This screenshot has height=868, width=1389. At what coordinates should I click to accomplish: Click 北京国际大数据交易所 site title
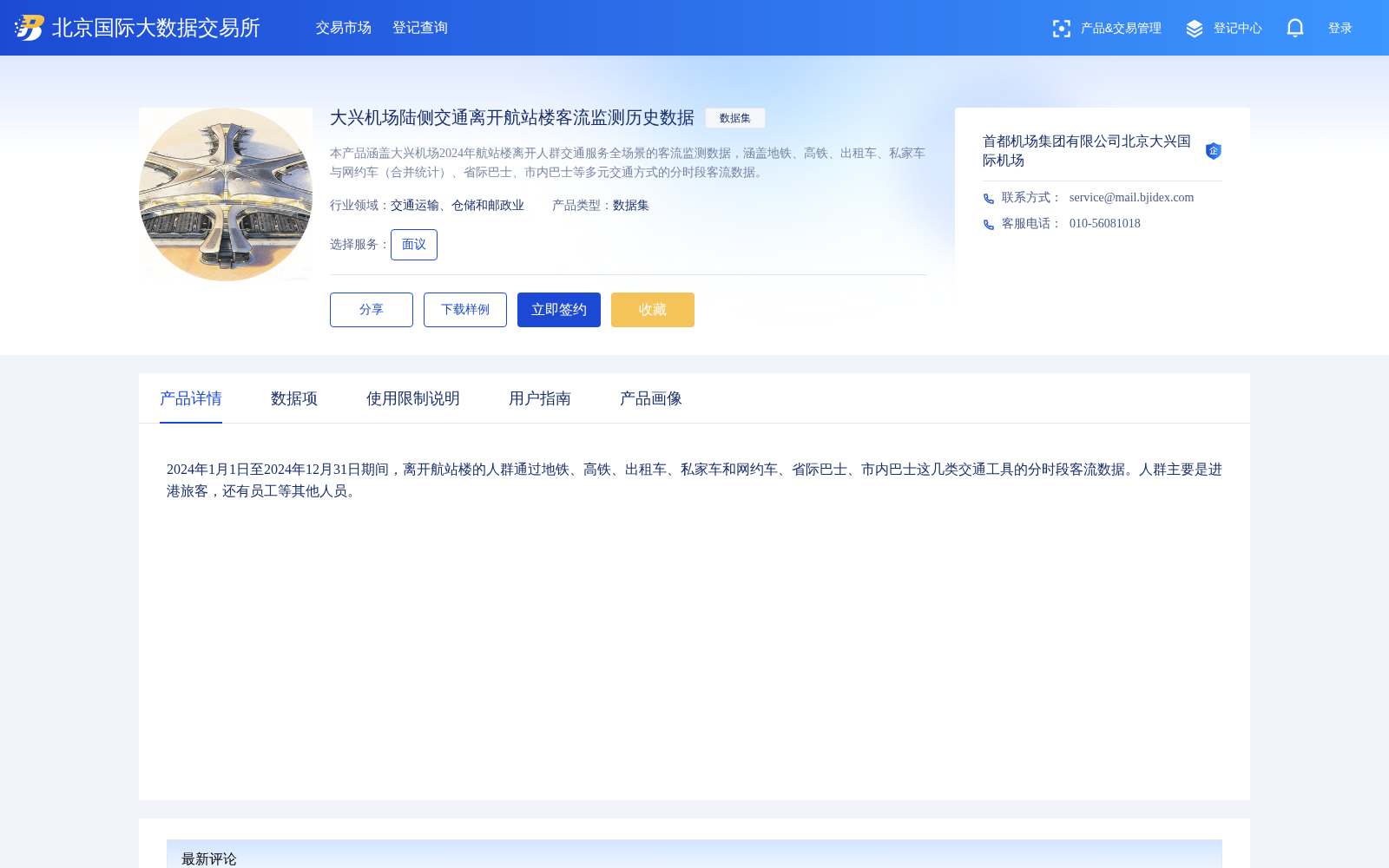click(x=156, y=28)
